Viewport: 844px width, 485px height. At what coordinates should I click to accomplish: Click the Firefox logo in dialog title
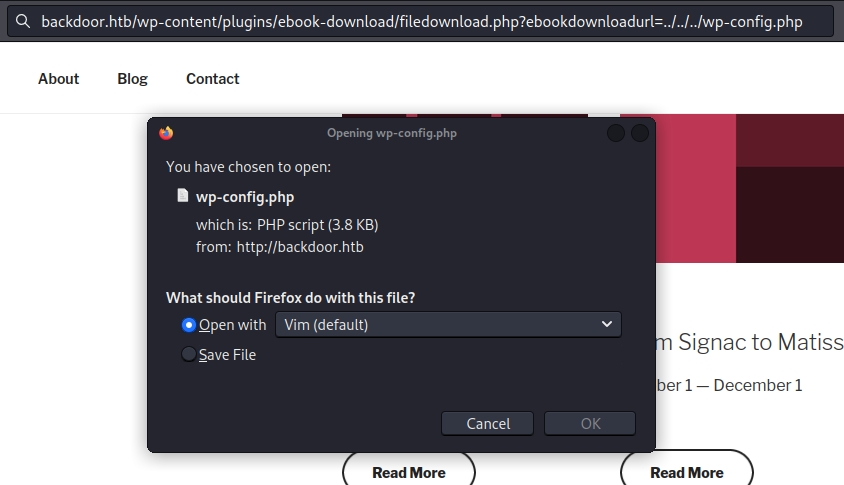coord(166,133)
